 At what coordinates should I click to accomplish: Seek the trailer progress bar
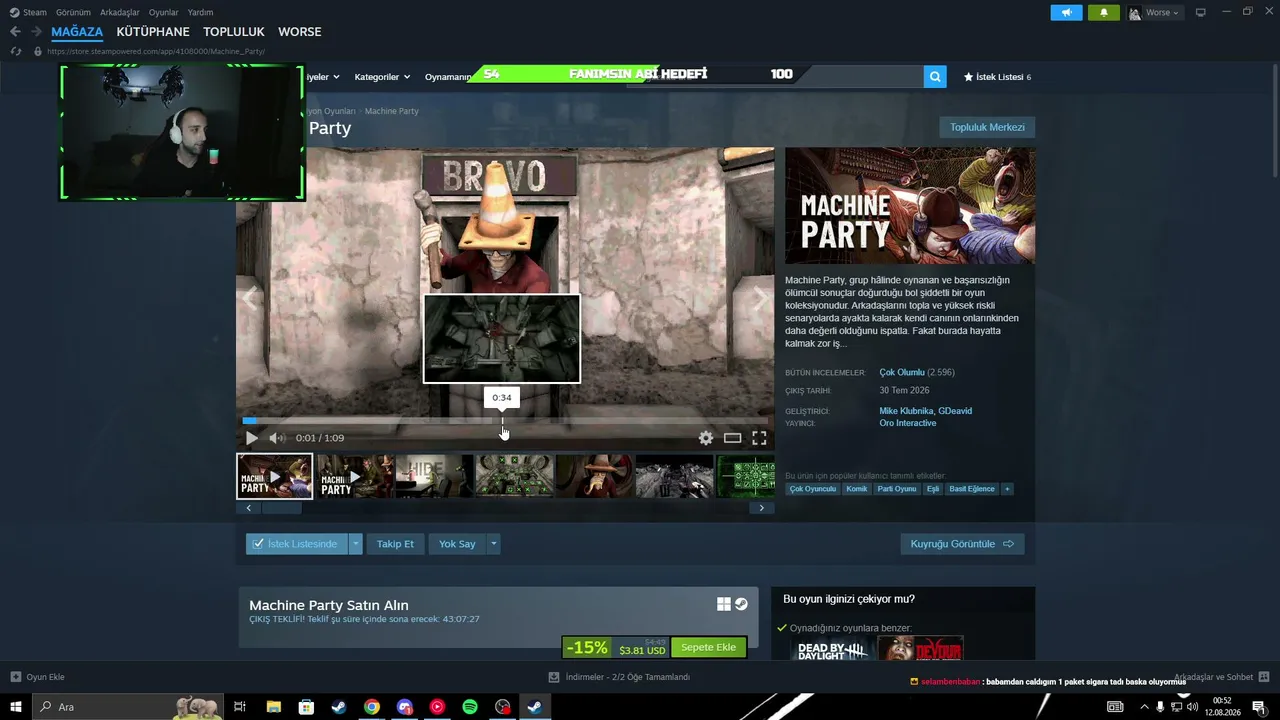tap(505, 420)
